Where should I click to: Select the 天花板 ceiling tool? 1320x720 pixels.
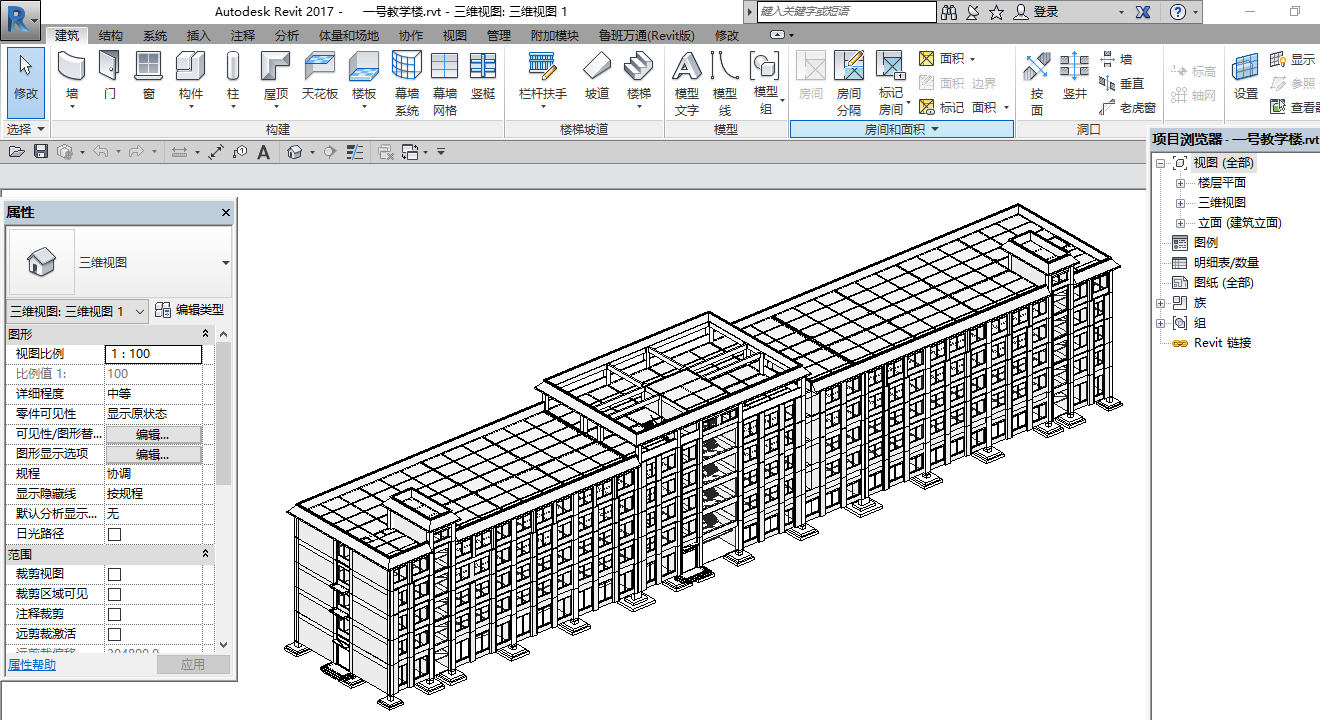pos(320,78)
